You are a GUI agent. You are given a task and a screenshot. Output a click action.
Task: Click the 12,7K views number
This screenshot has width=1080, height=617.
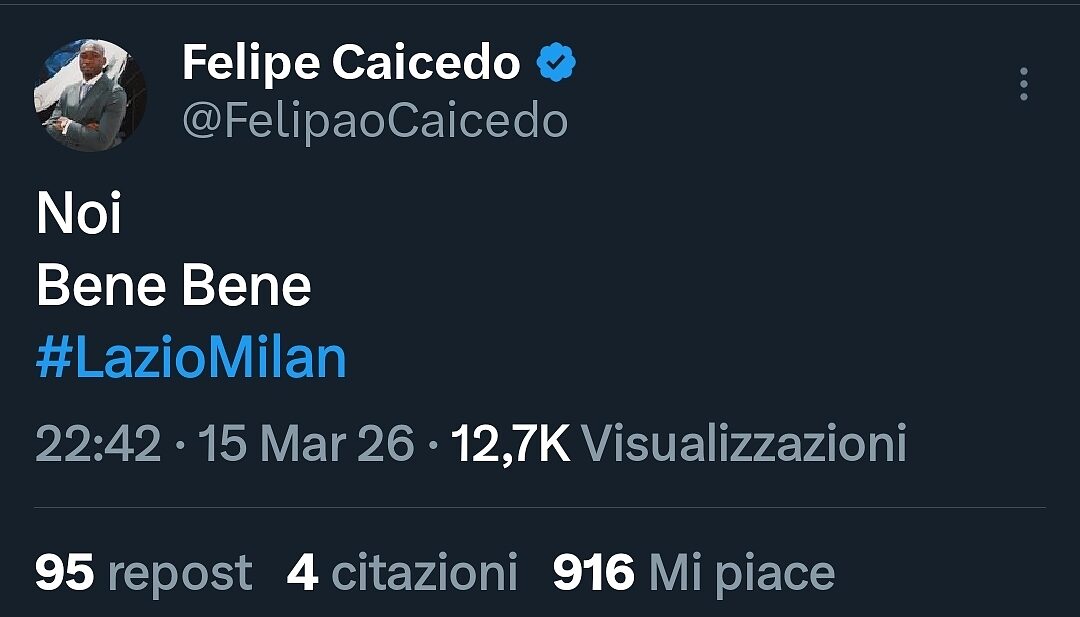point(510,443)
